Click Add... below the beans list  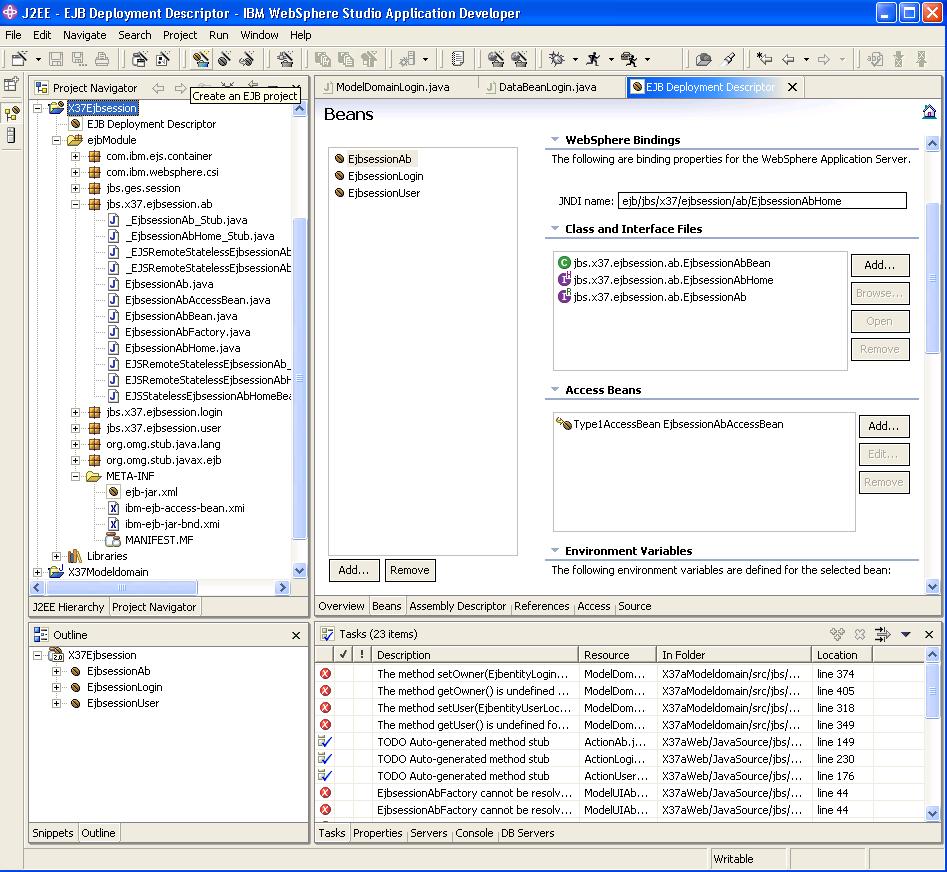click(x=354, y=570)
